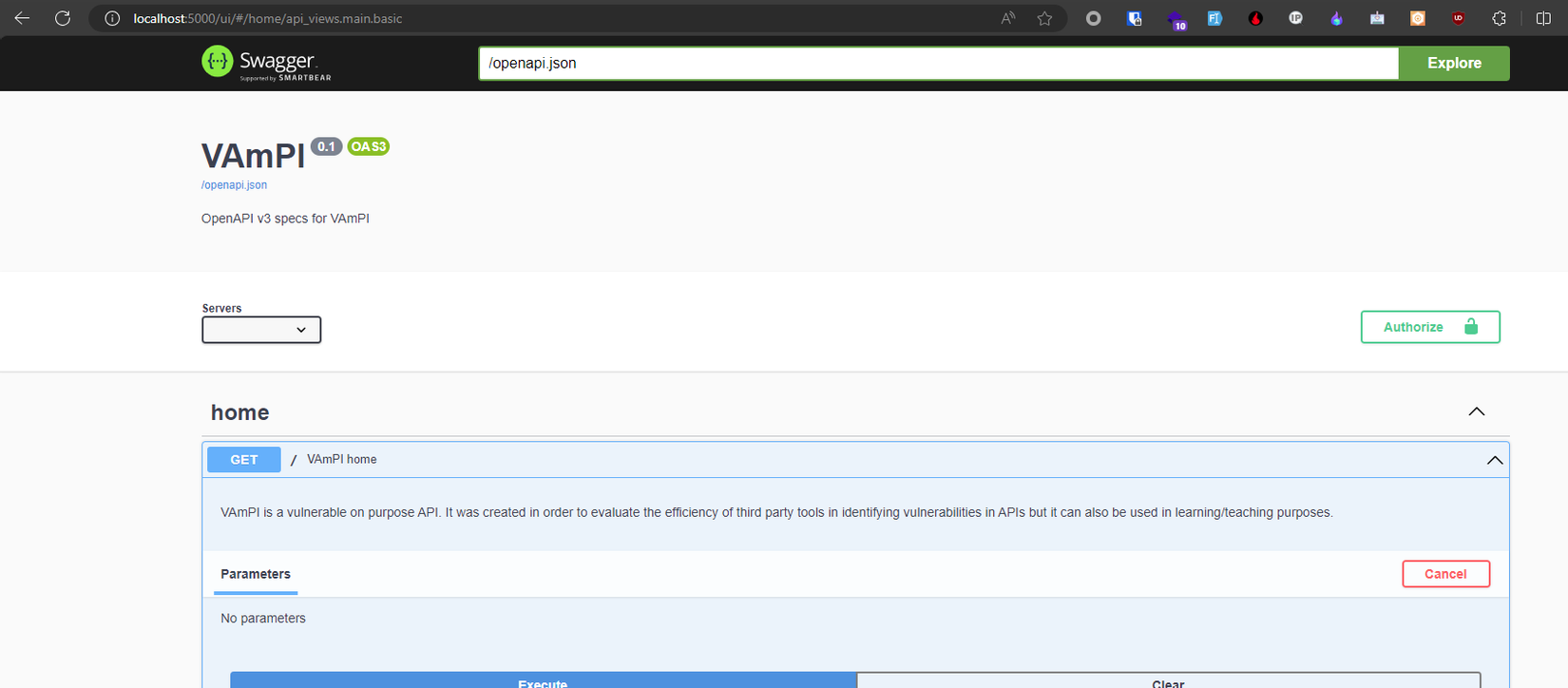Click the VAmPI home operation summary
The height and width of the screenshot is (688, 1568).
342,460
